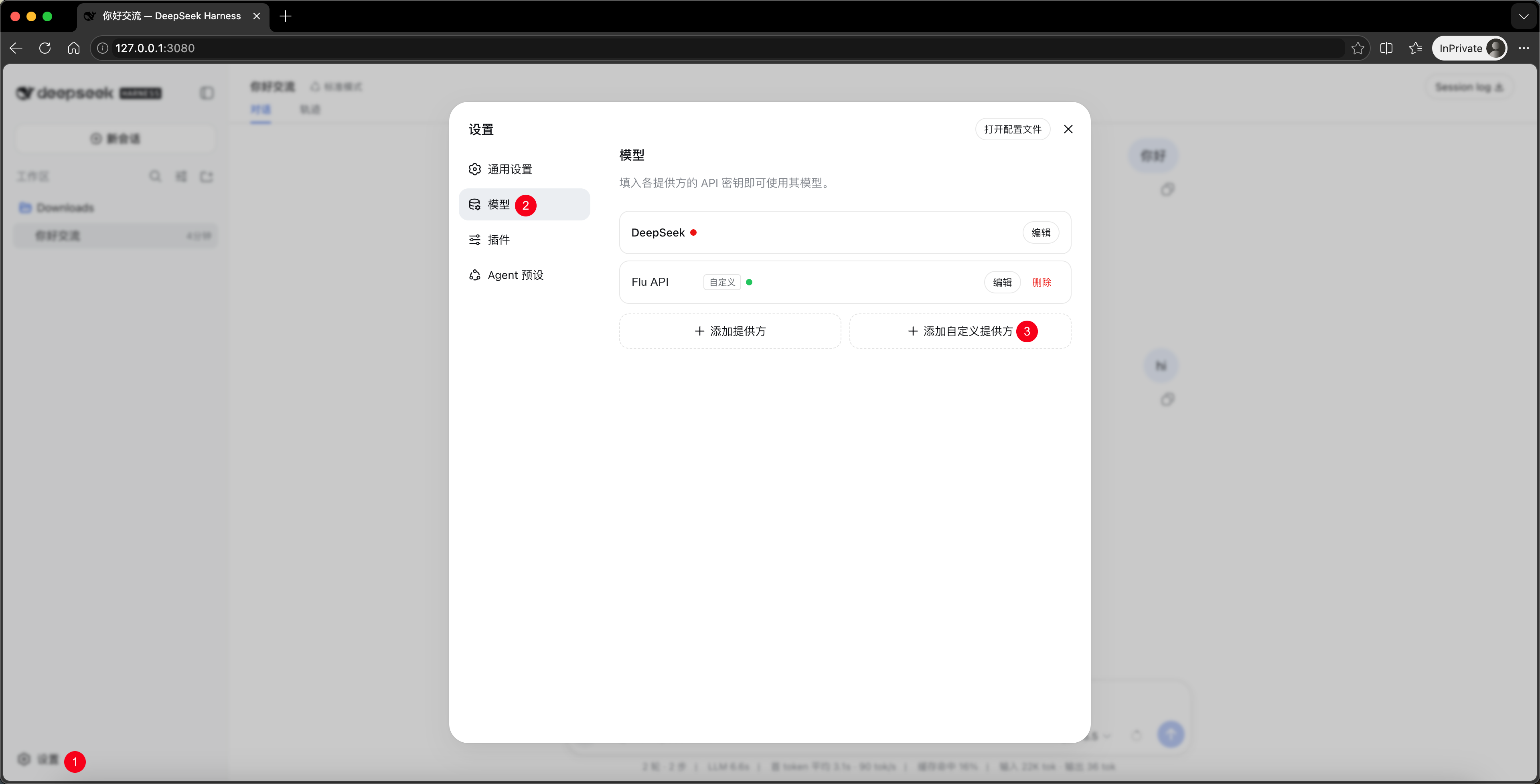Click the database icon beside 模型
This screenshot has width=1540, height=784.
point(475,204)
